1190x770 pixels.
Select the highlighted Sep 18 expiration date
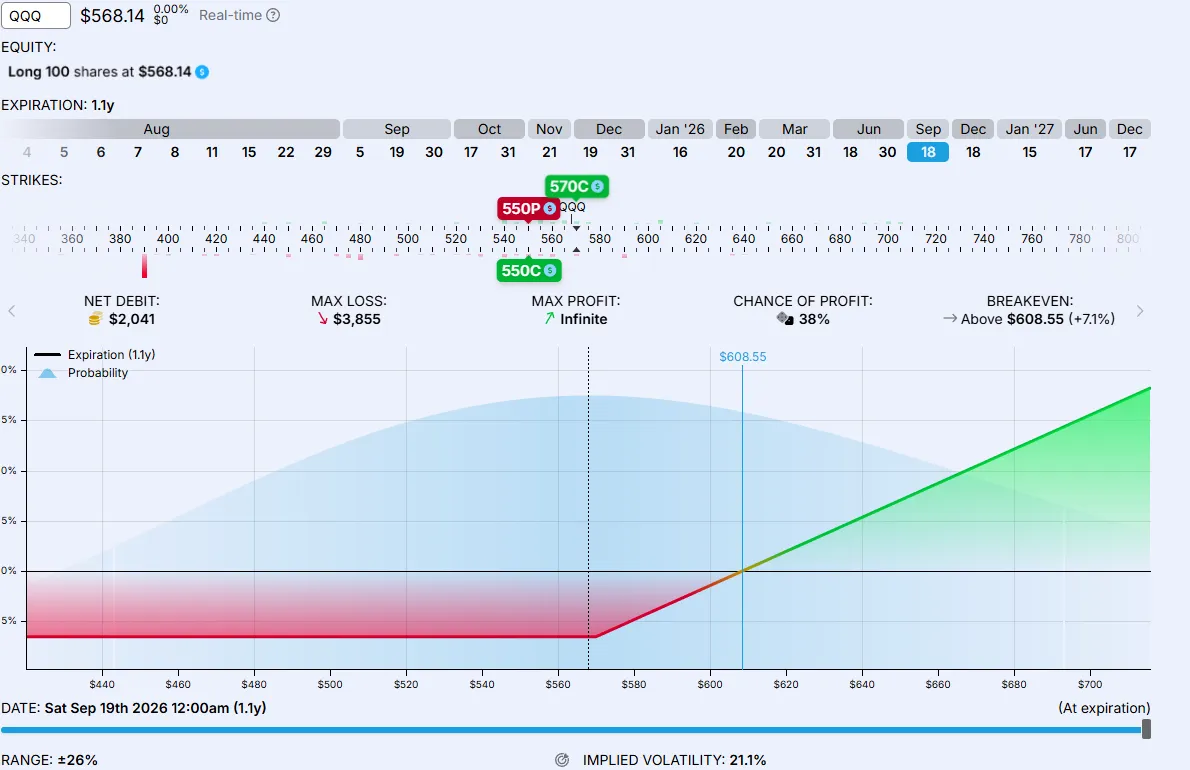tap(927, 152)
